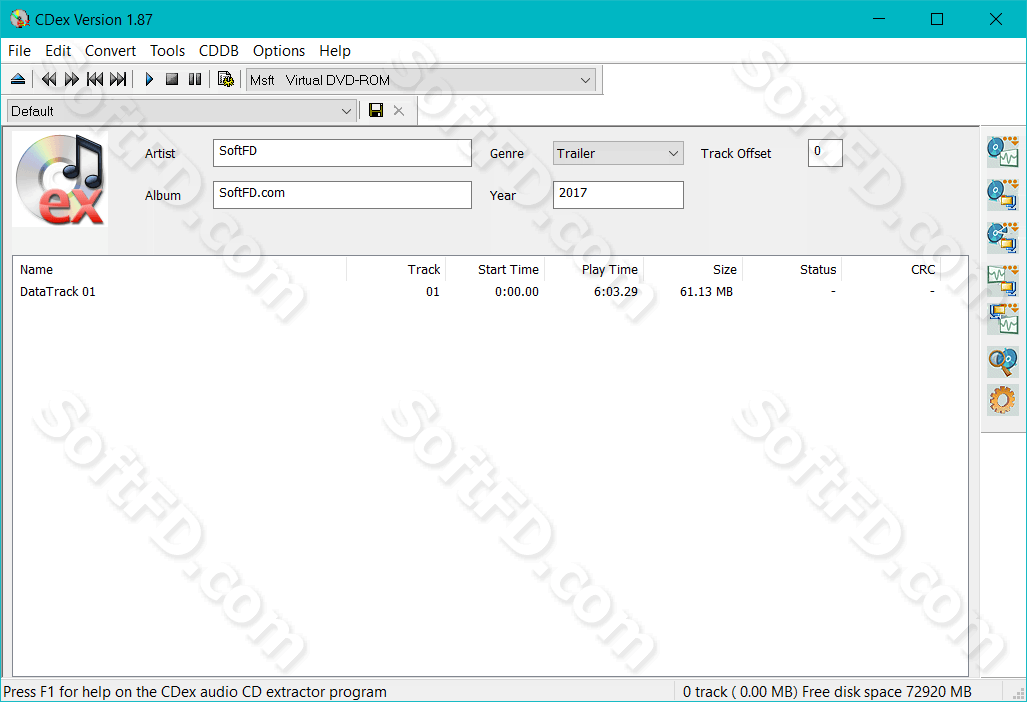Open the Options menu
The height and width of the screenshot is (702, 1027).
279,51
